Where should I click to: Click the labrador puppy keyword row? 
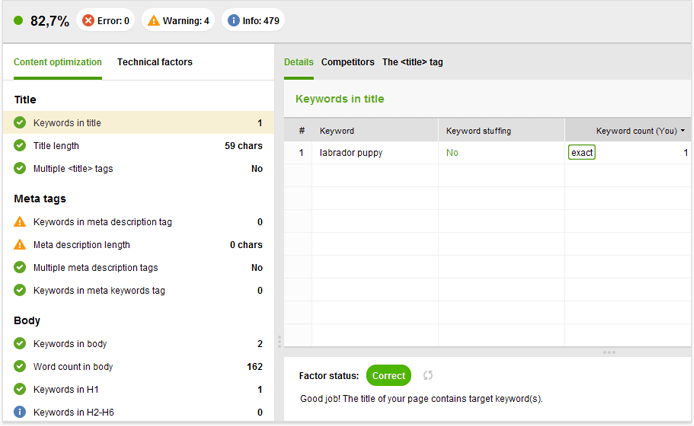click(487, 153)
